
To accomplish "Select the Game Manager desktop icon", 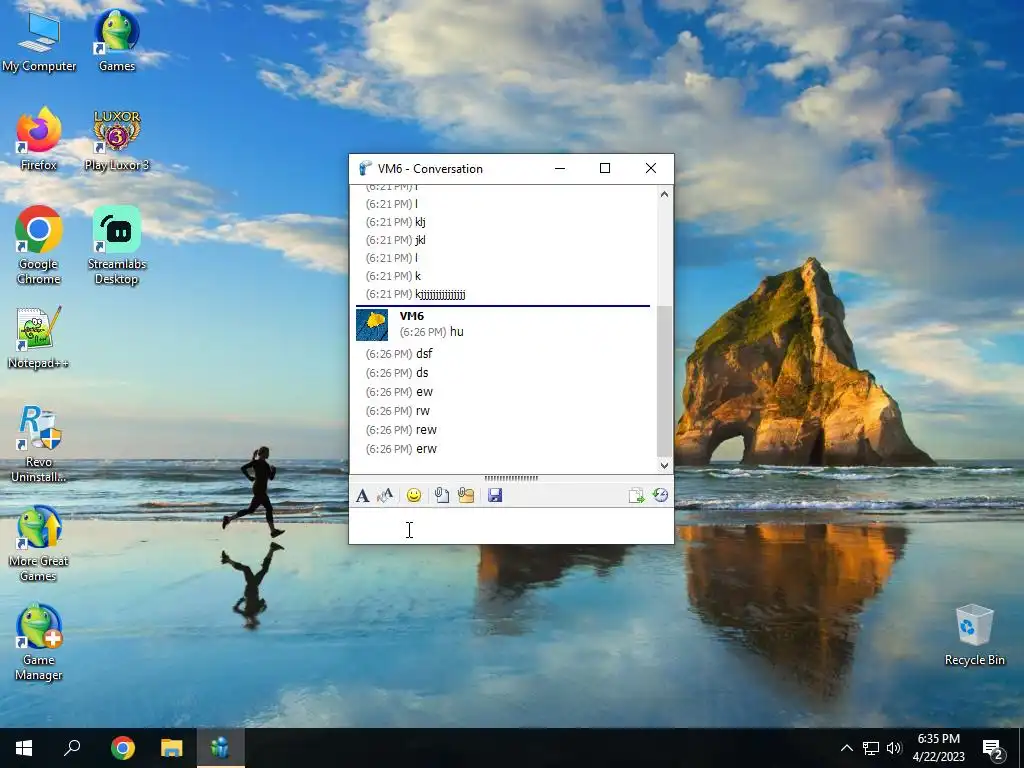I will pos(39,643).
